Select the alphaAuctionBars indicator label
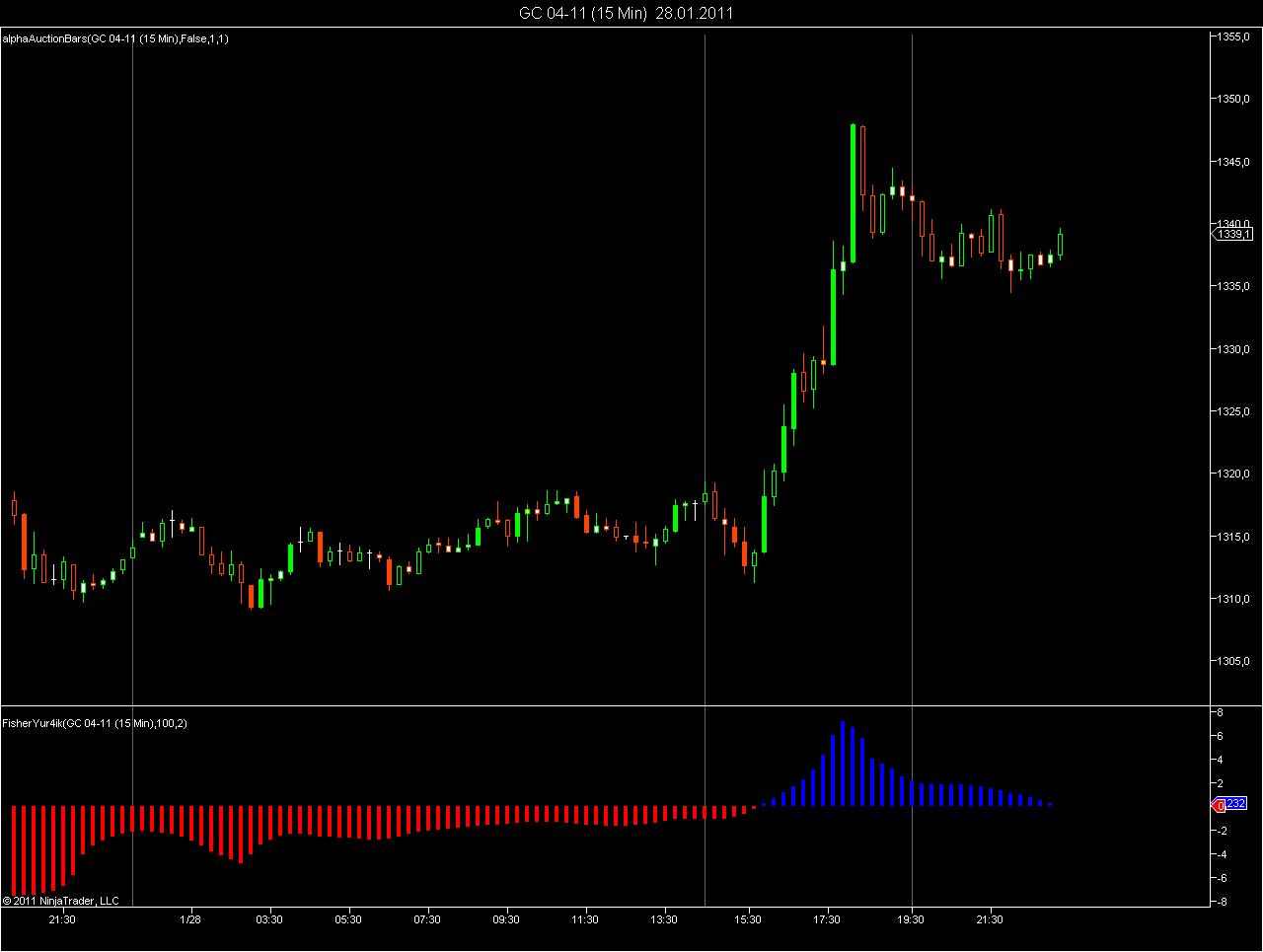 pos(116,38)
